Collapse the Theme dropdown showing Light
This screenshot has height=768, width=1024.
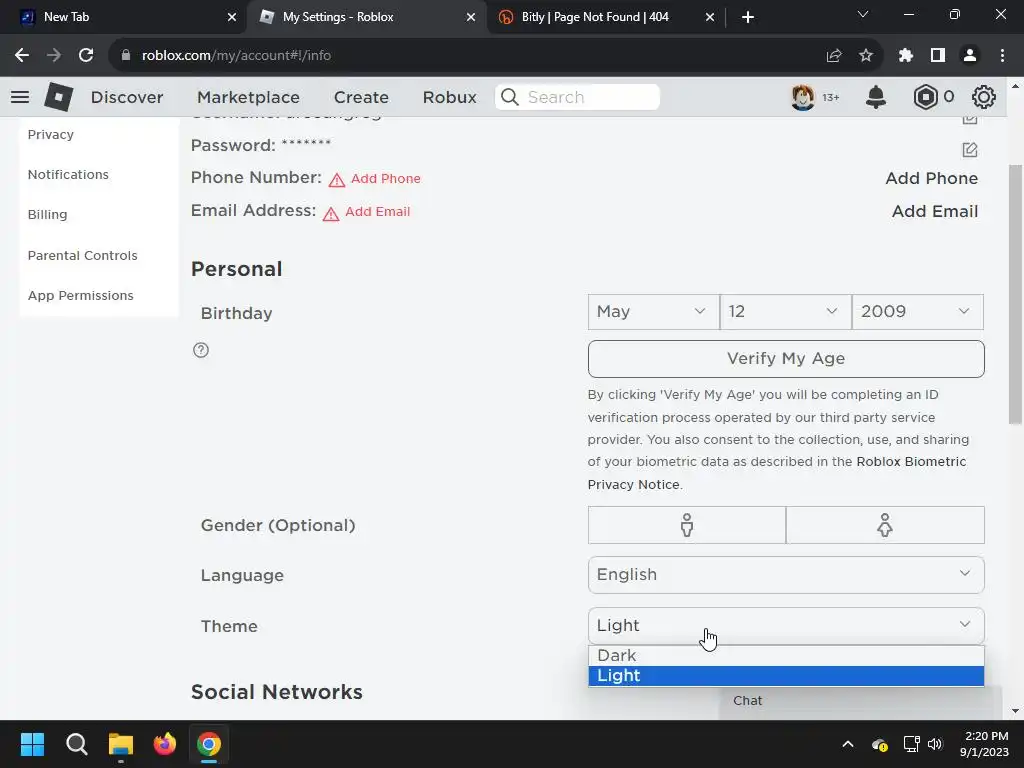[786, 626]
